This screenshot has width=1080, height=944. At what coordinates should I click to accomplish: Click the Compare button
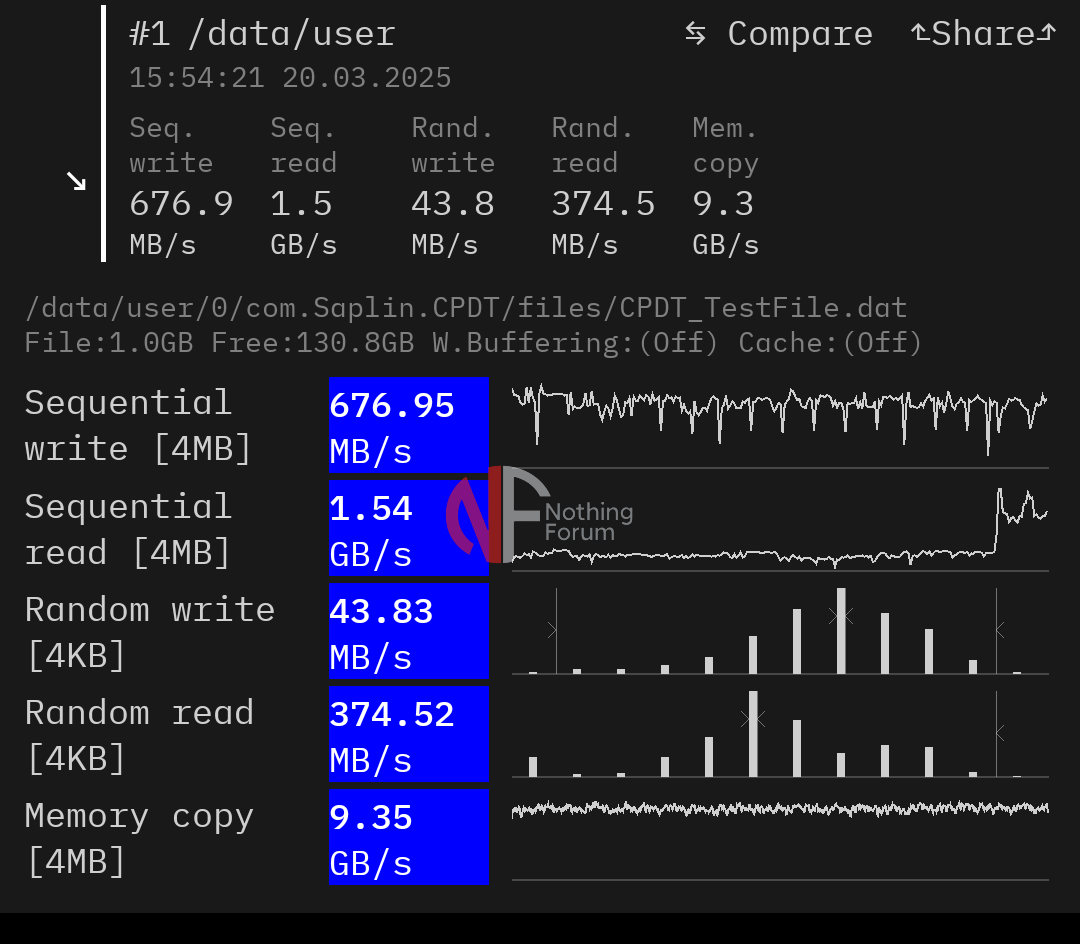coord(779,34)
